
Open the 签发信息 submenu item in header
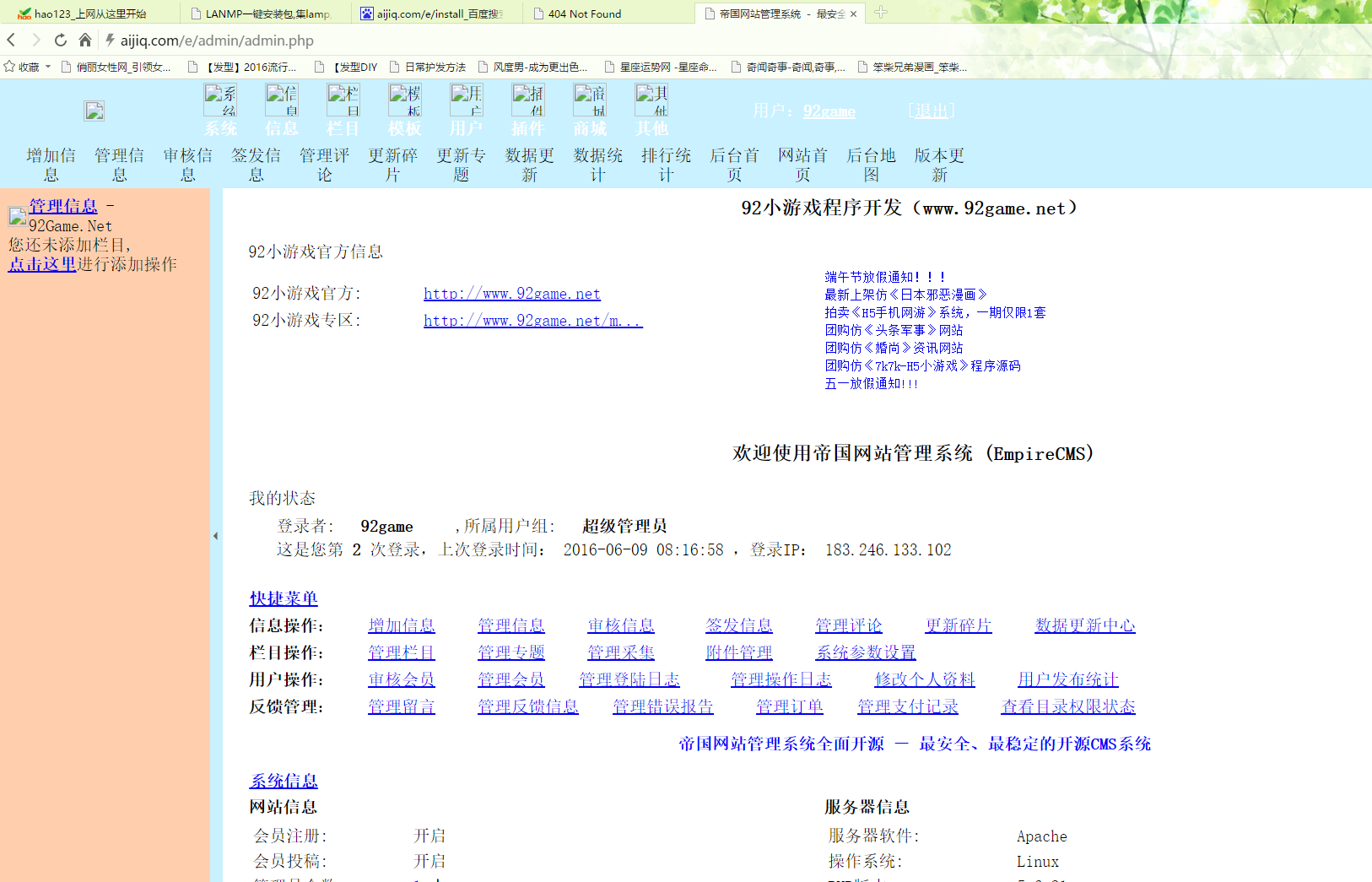[x=256, y=165]
